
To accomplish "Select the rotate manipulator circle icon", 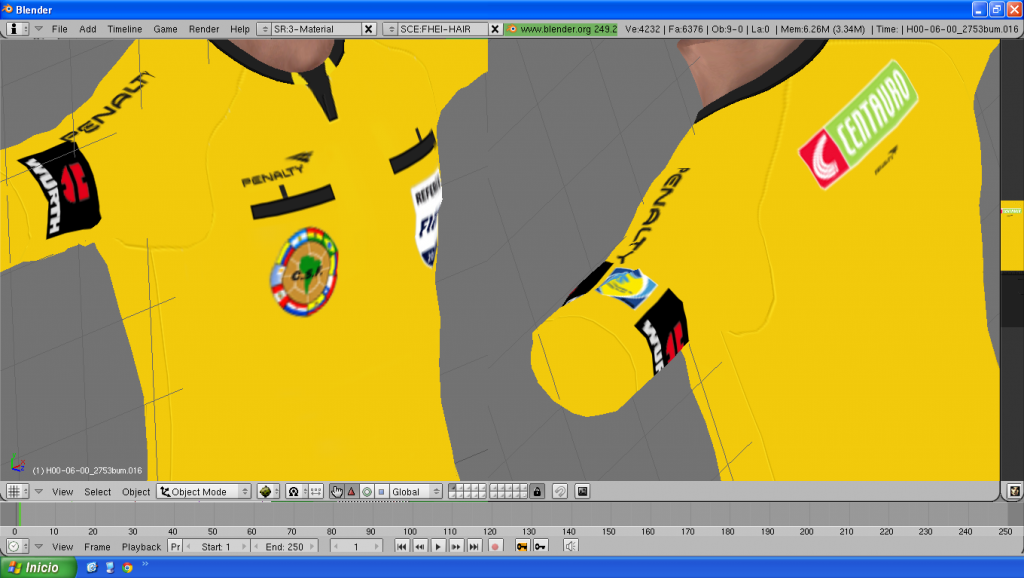I will pos(366,492).
